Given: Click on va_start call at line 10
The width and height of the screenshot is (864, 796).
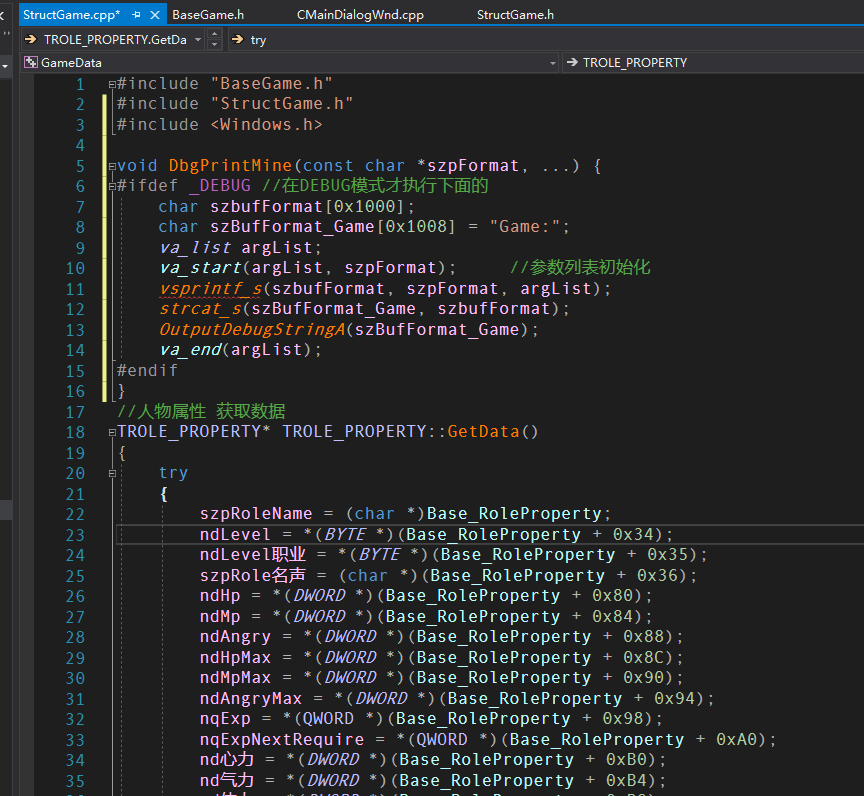Looking at the screenshot, I should [201, 268].
